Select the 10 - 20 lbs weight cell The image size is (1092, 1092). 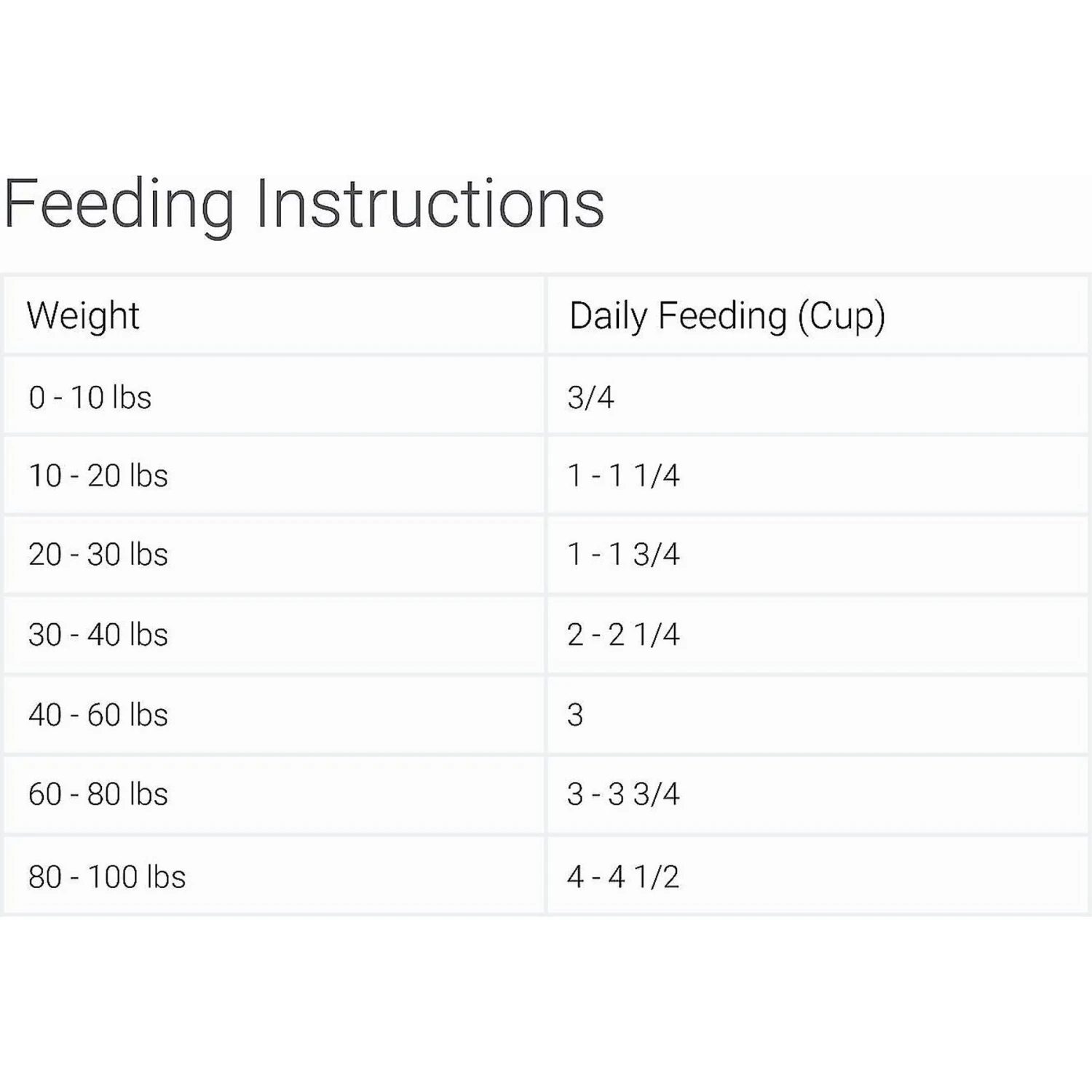(x=98, y=476)
